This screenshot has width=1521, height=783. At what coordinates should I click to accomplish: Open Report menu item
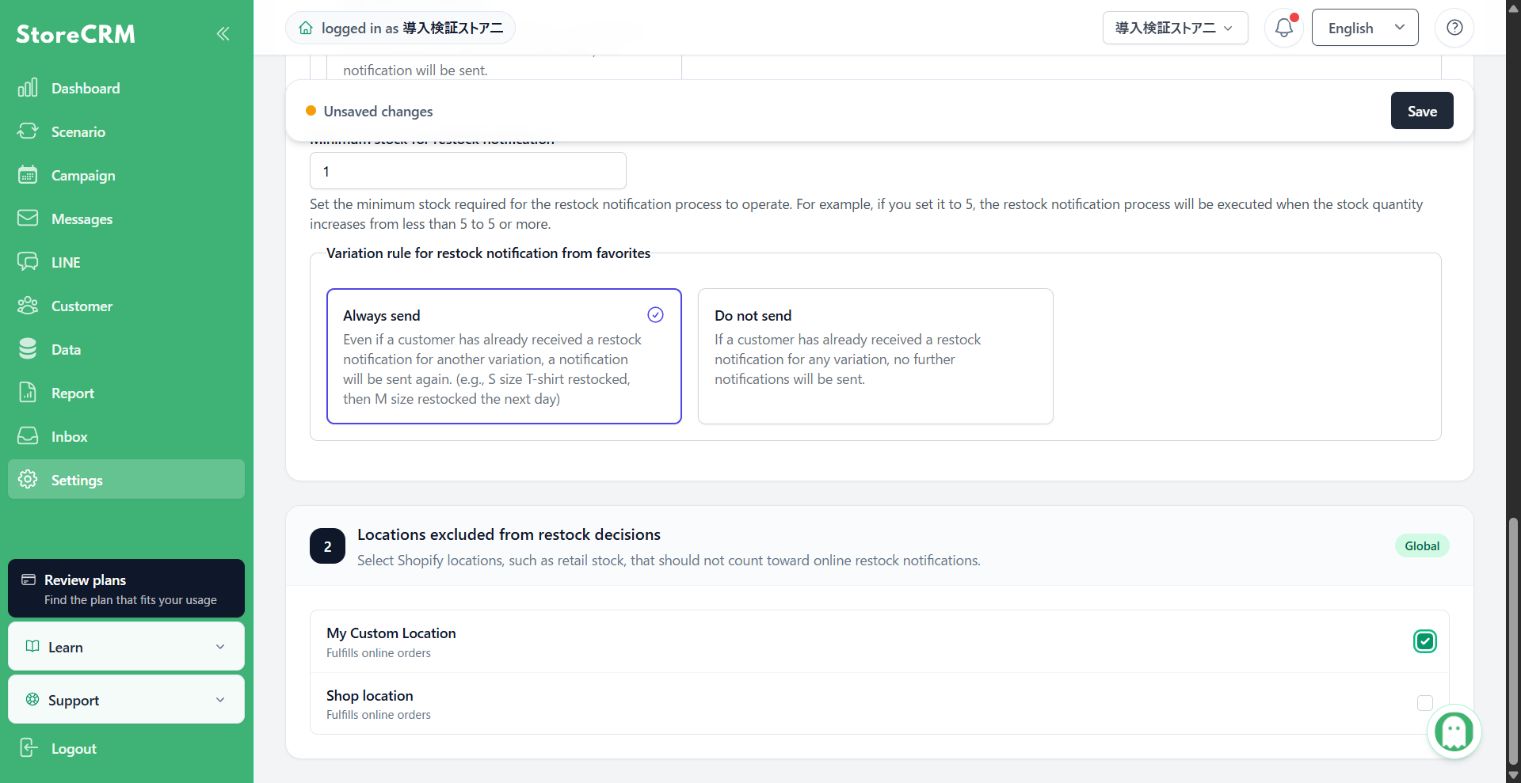[x=126, y=393]
